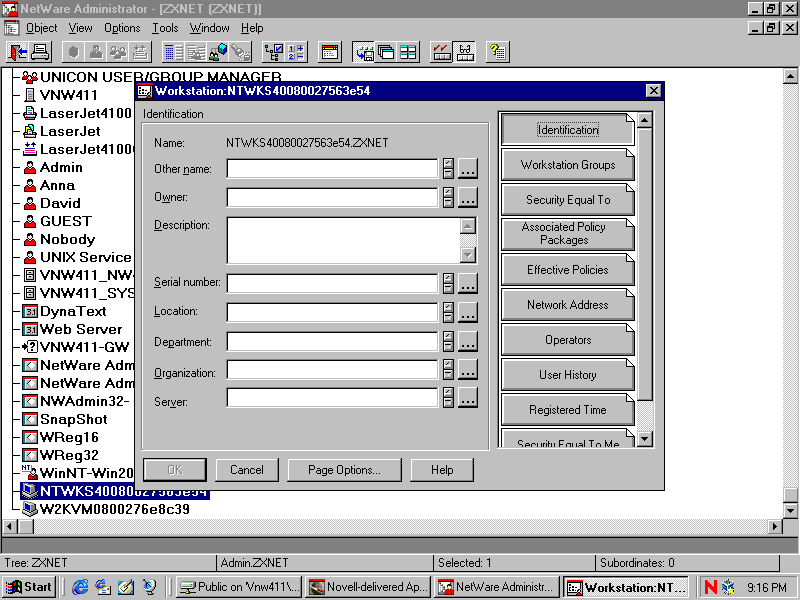The height and width of the screenshot is (600, 800).
Task: Click the numbered expand/collapse toolbar icon
Action: [x=296, y=52]
